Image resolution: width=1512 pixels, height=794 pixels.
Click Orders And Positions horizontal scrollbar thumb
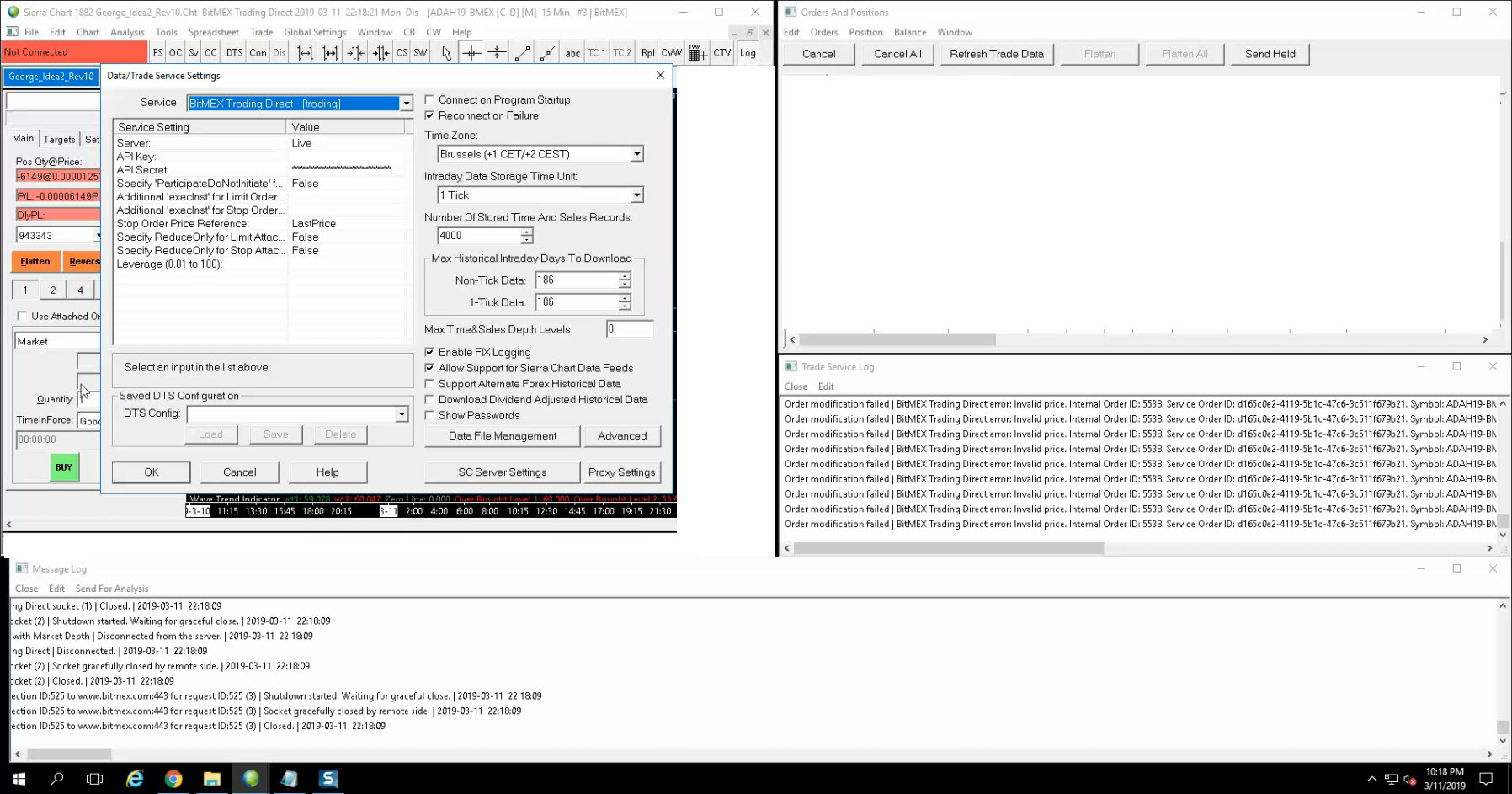click(x=897, y=340)
